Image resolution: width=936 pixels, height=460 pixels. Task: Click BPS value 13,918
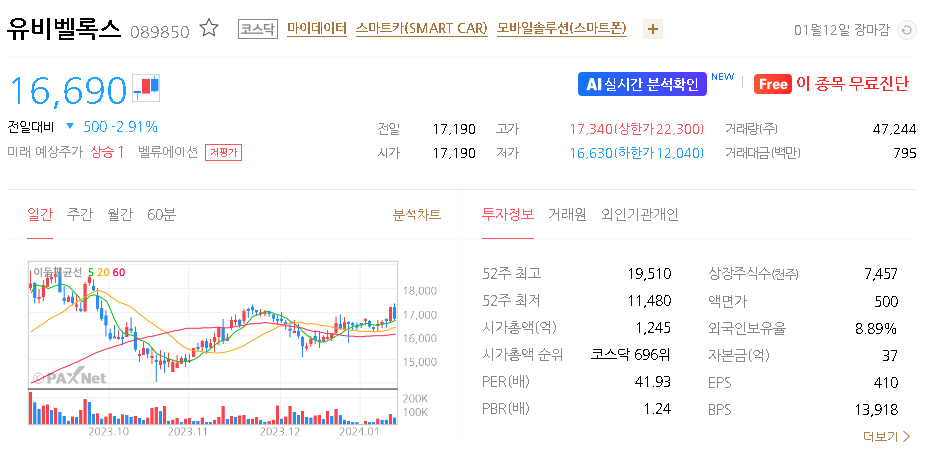(x=876, y=409)
